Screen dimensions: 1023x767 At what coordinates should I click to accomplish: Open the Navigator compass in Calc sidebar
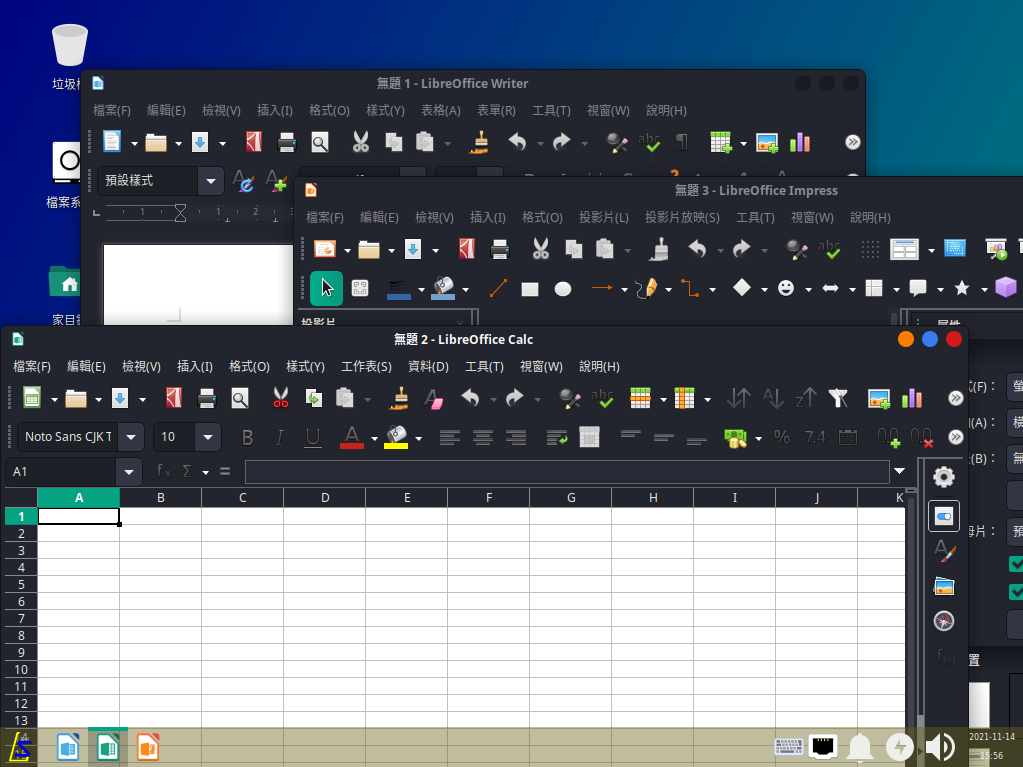coord(943,621)
